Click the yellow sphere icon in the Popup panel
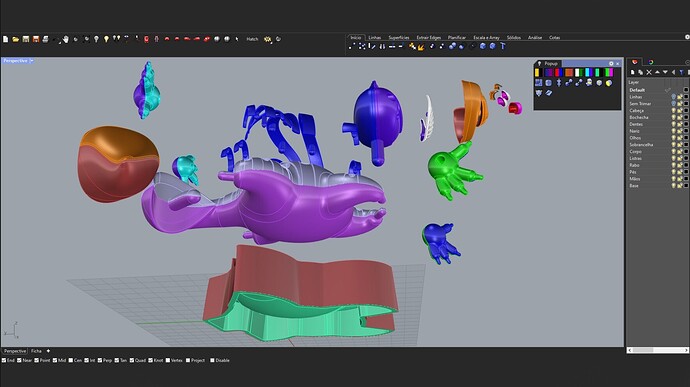 [x=609, y=83]
